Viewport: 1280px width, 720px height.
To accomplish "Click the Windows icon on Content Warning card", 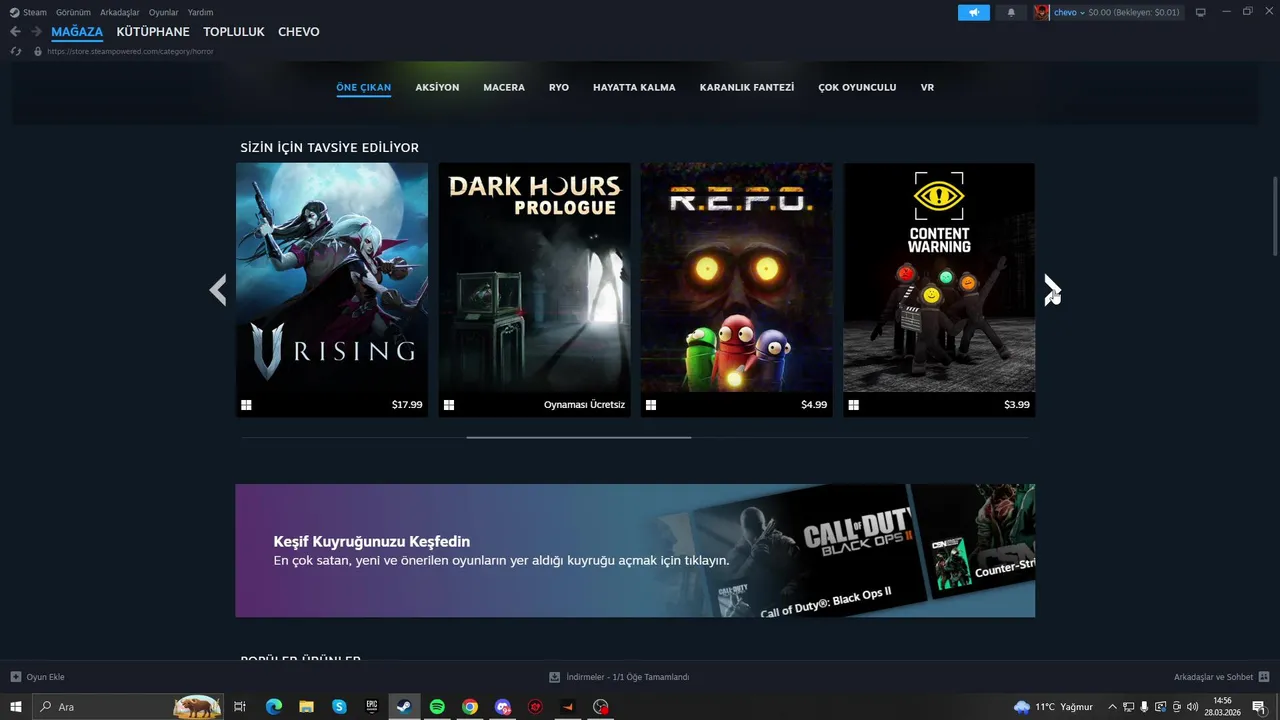I will (x=853, y=405).
